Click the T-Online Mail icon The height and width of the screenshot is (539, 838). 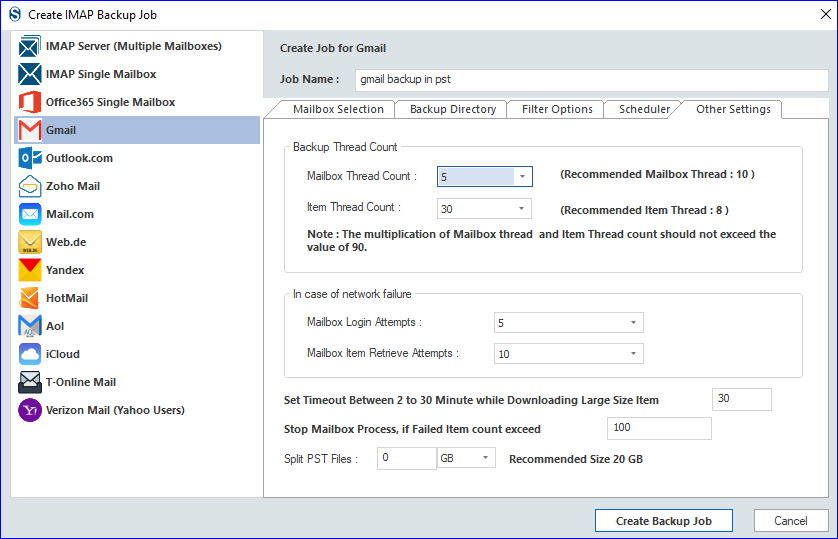tap(29, 382)
